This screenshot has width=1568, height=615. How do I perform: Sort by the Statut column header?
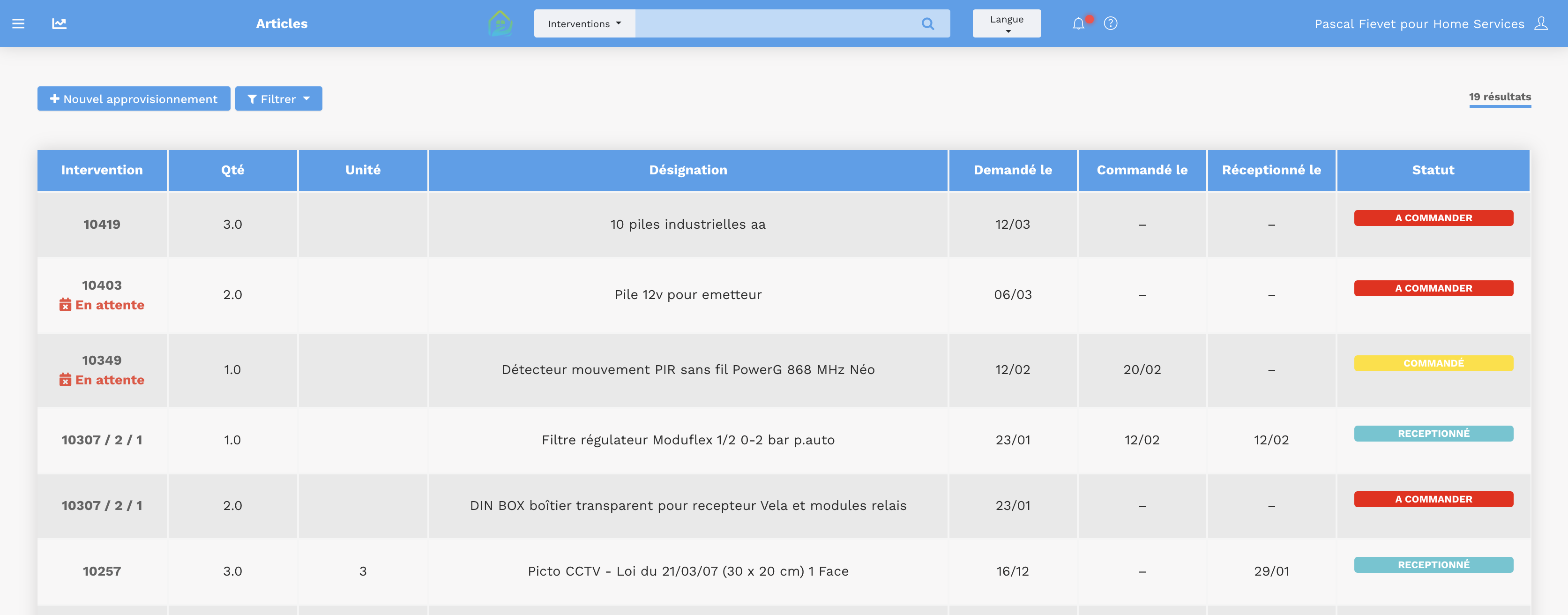tap(1433, 171)
